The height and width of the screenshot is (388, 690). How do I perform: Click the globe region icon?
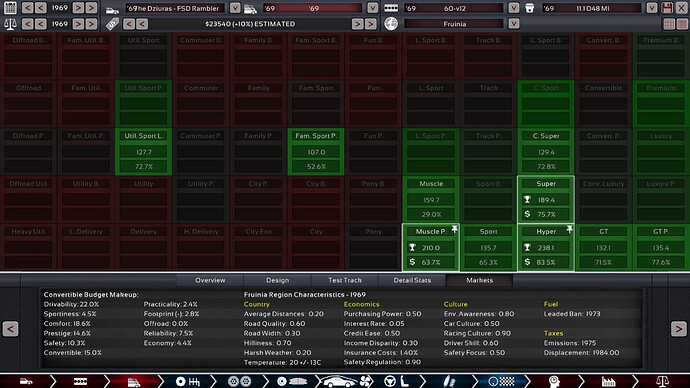(391, 24)
